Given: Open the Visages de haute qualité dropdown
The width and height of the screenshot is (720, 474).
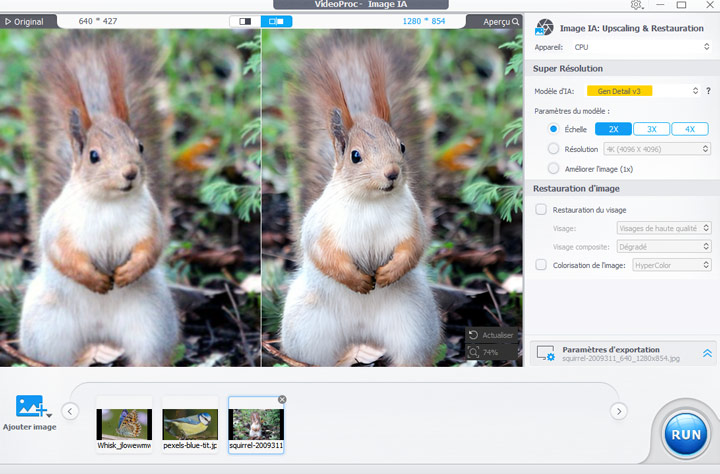Looking at the screenshot, I should click(664, 228).
